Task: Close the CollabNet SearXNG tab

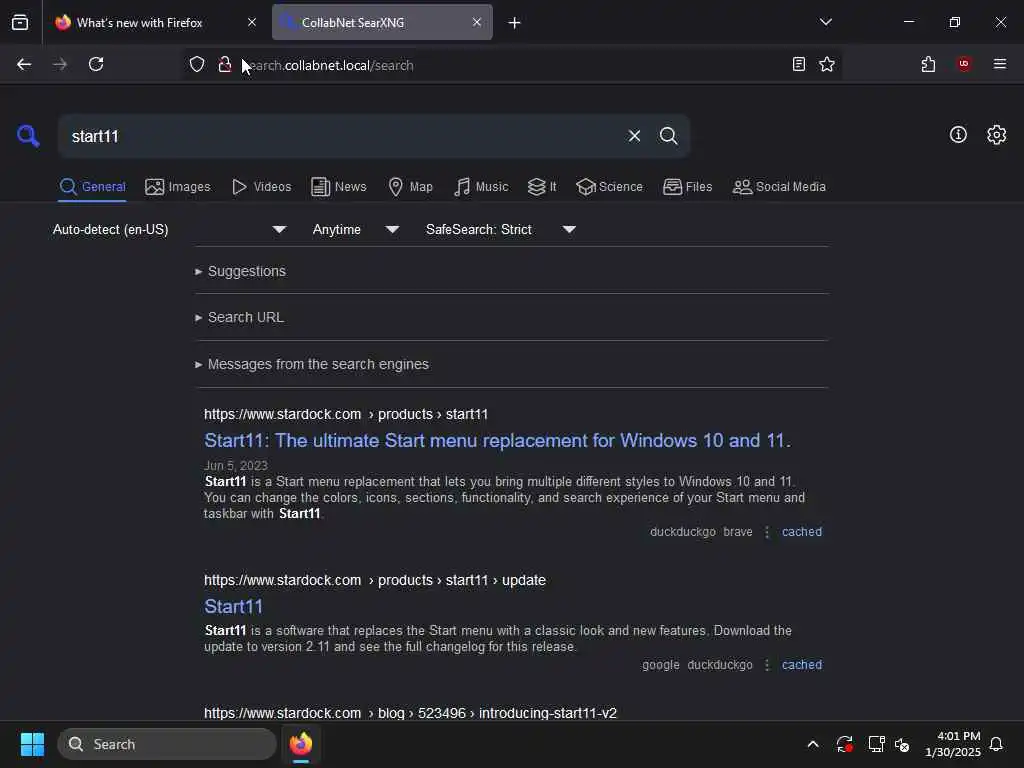Action: coord(477,22)
